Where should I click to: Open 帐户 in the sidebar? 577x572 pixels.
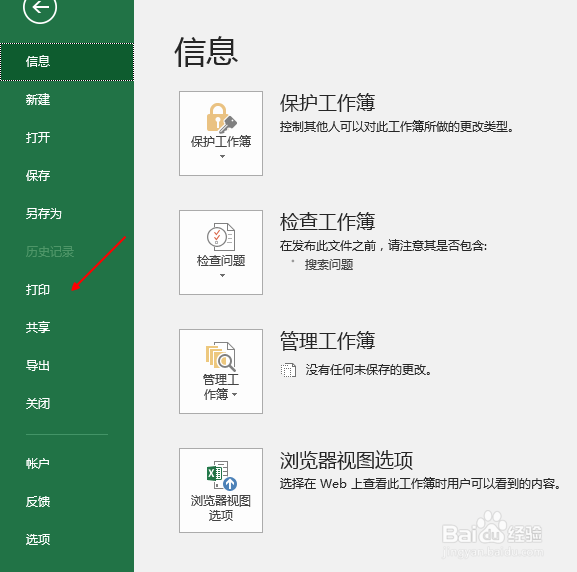[67, 463]
